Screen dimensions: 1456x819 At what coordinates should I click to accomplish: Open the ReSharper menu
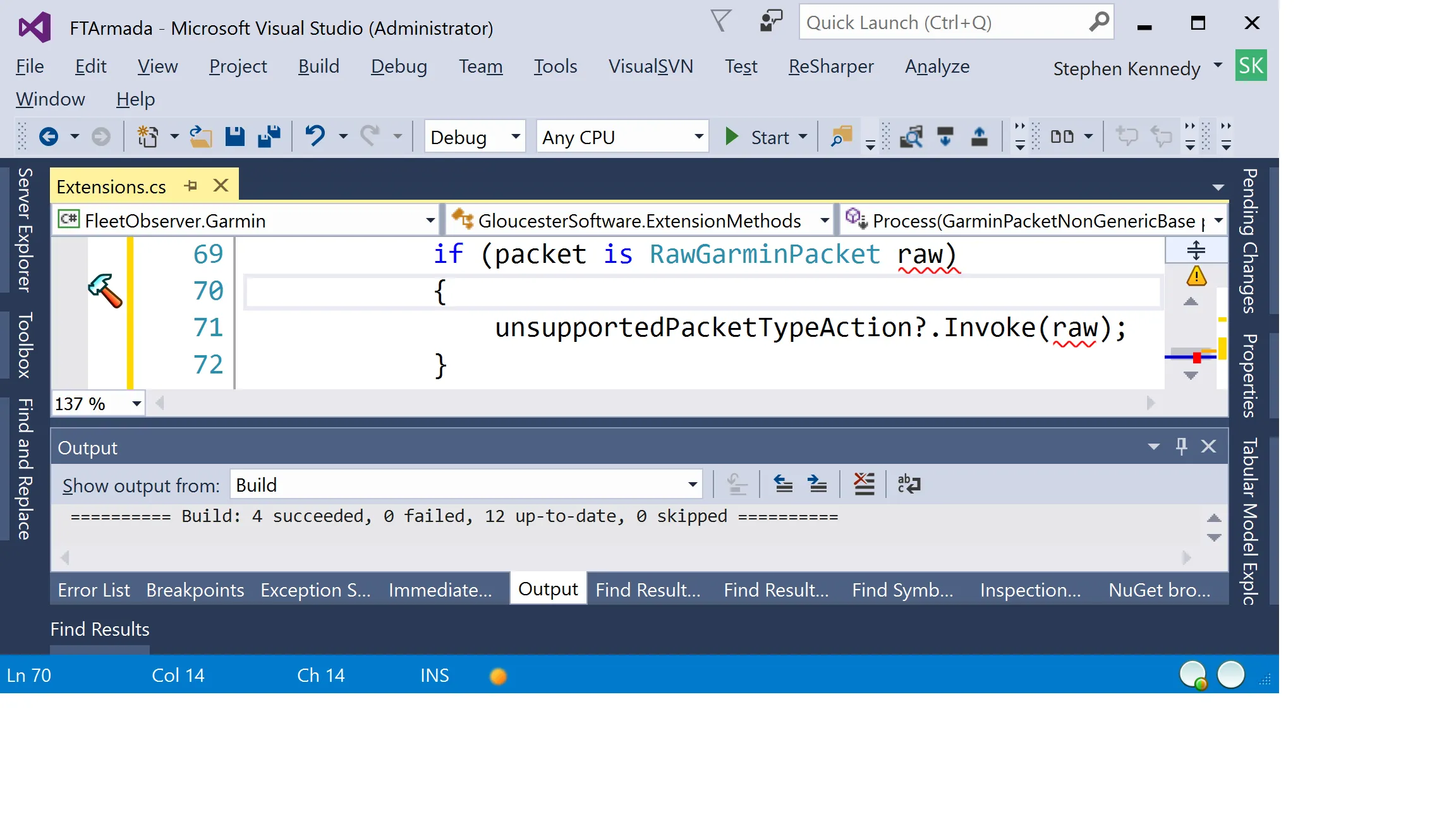click(x=830, y=66)
